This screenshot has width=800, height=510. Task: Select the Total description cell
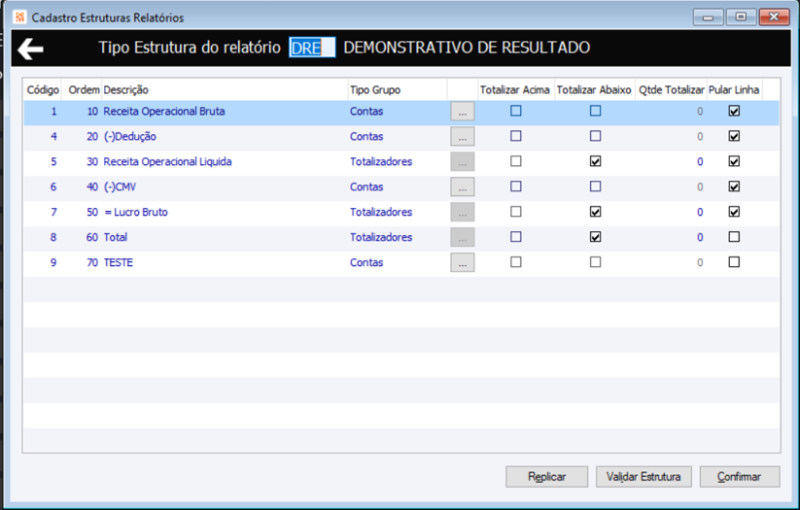tap(224, 237)
